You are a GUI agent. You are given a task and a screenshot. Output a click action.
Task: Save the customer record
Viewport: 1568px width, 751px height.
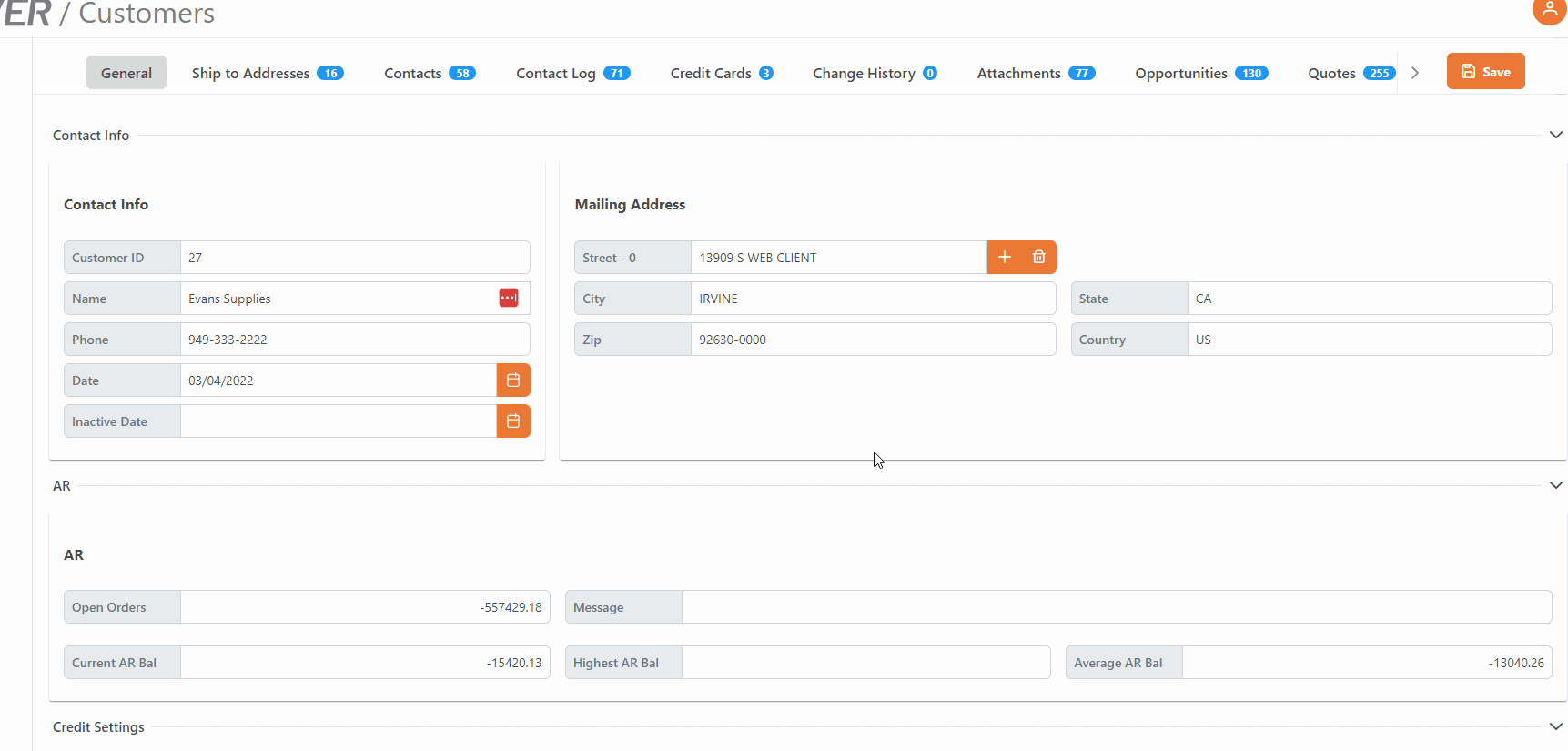tap(1485, 72)
